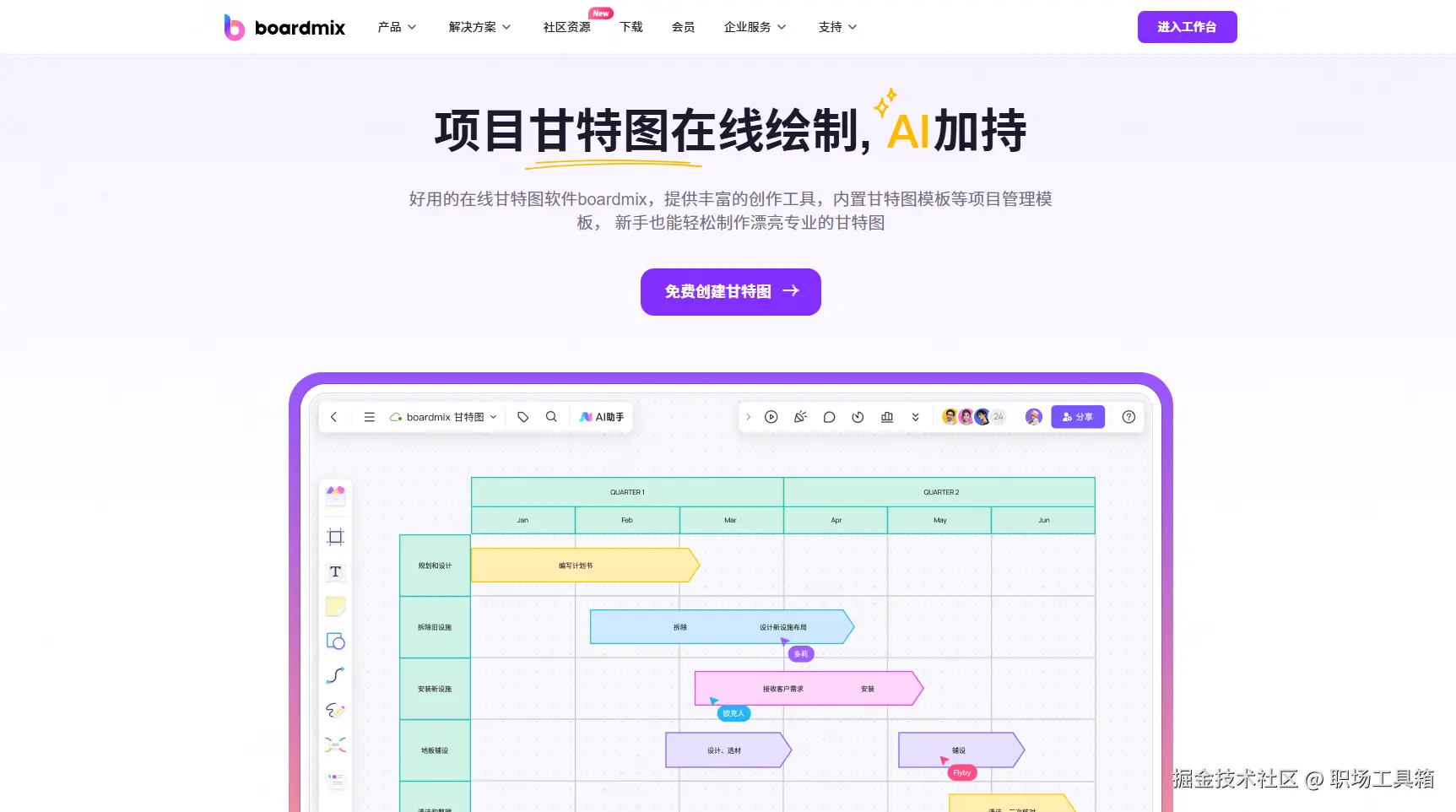This screenshot has width=1456, height=812.
Task: Select the Frame tool in sidebar
Action: click(x=336, y=537)
